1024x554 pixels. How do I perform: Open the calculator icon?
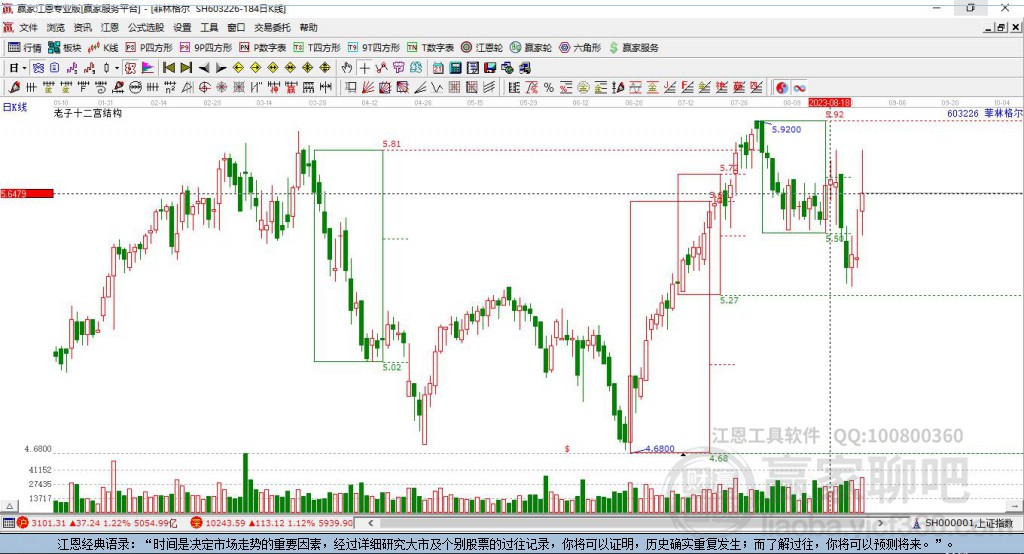tap(455, 68)
